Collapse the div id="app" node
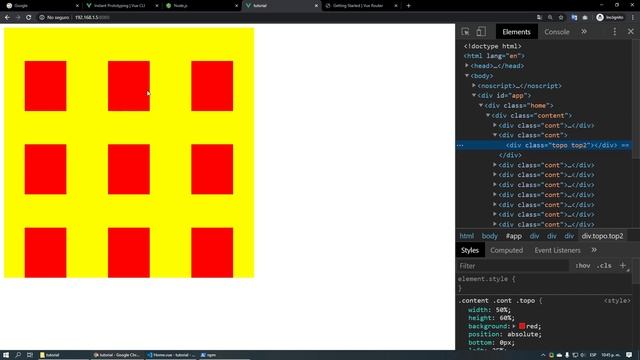This screenshot has width=640, height=360. pyautogui.click(x=474, y=96)
